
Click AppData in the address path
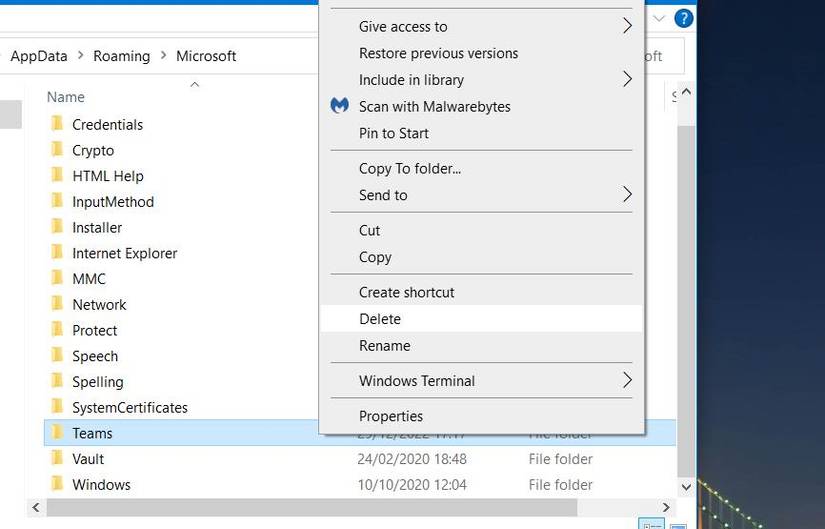[x=39, y=56]
